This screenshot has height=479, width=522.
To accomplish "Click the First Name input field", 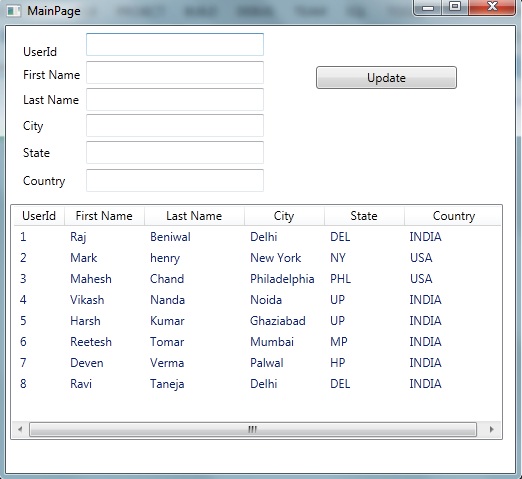I will coord(175,72).
